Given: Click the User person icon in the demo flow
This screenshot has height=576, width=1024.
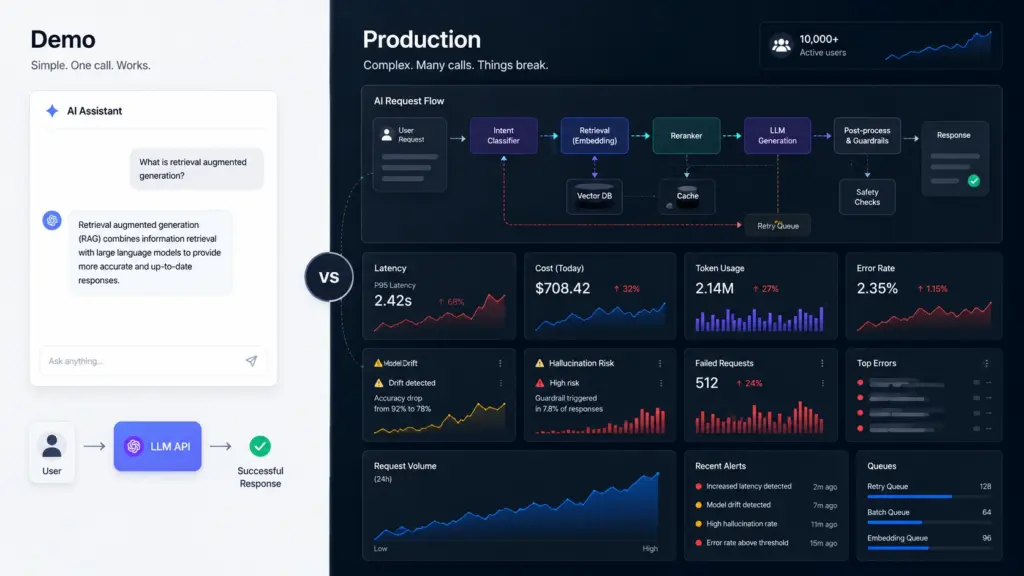Looking at the screenshot, I should (52, 446).
